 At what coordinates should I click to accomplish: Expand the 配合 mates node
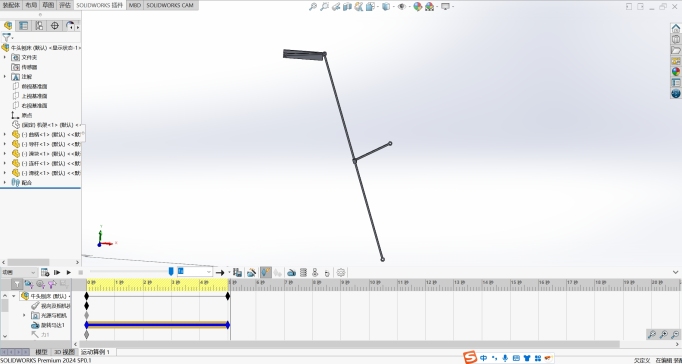click(x=5, y=183)
